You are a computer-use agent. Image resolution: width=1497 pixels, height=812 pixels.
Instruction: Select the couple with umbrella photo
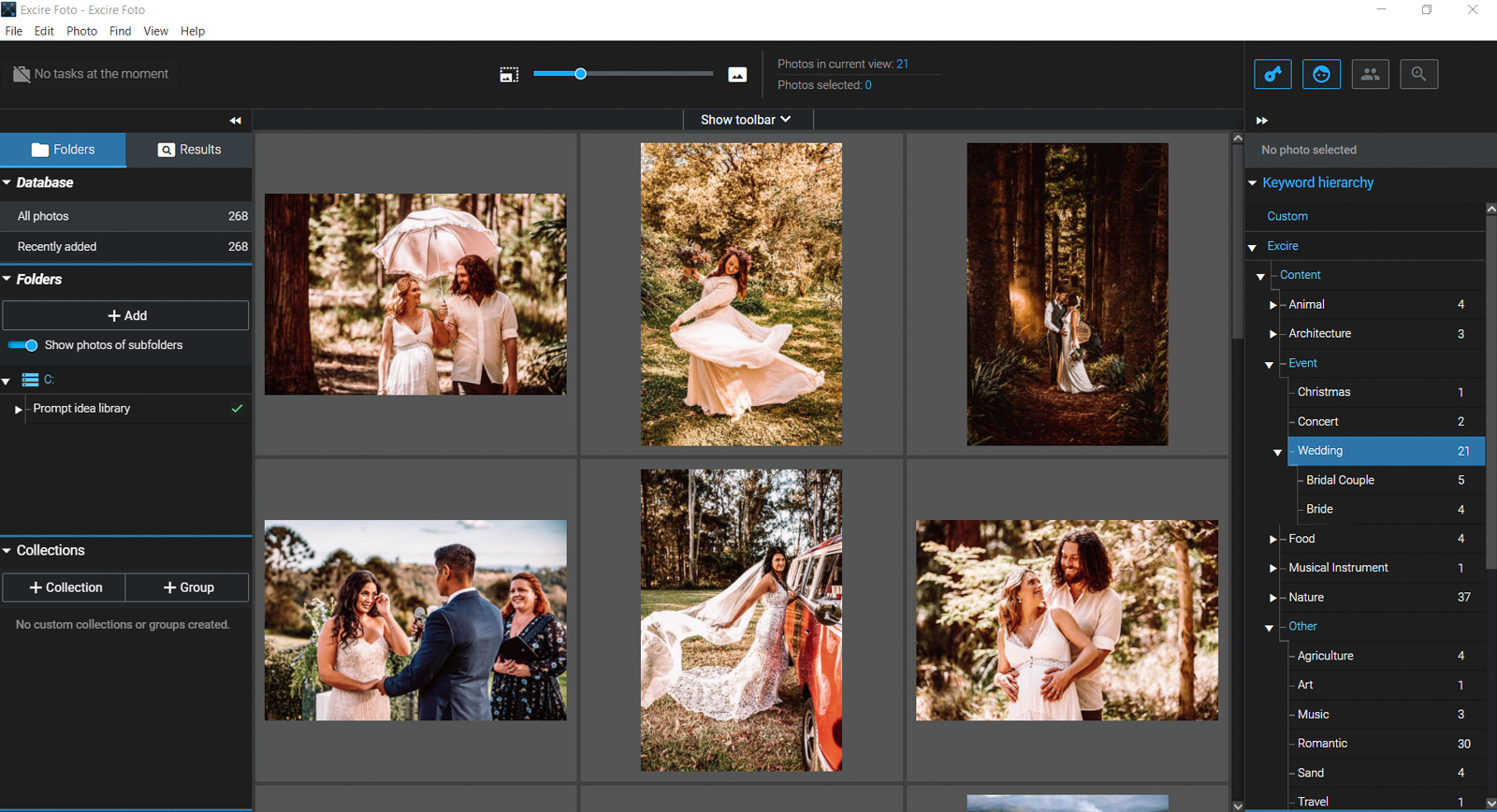point(415,294)
